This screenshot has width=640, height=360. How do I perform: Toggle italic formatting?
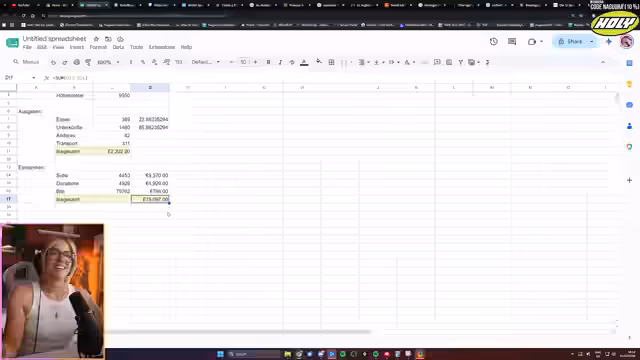point(280,62)
